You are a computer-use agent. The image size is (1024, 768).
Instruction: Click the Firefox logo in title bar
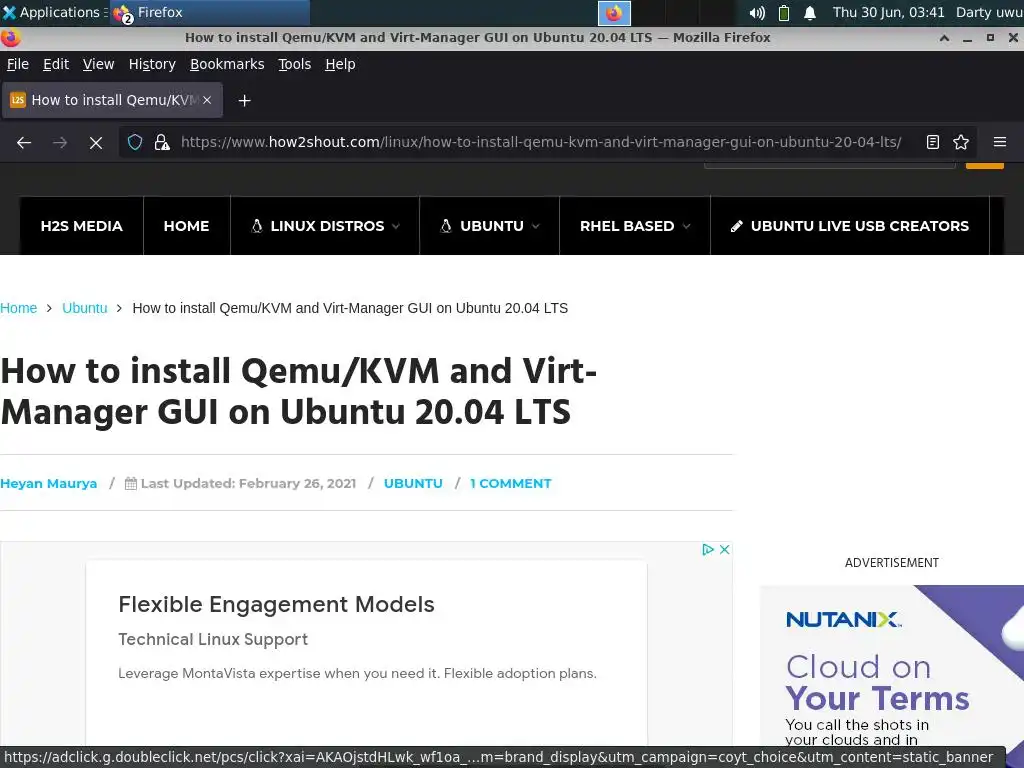(10, 37)
